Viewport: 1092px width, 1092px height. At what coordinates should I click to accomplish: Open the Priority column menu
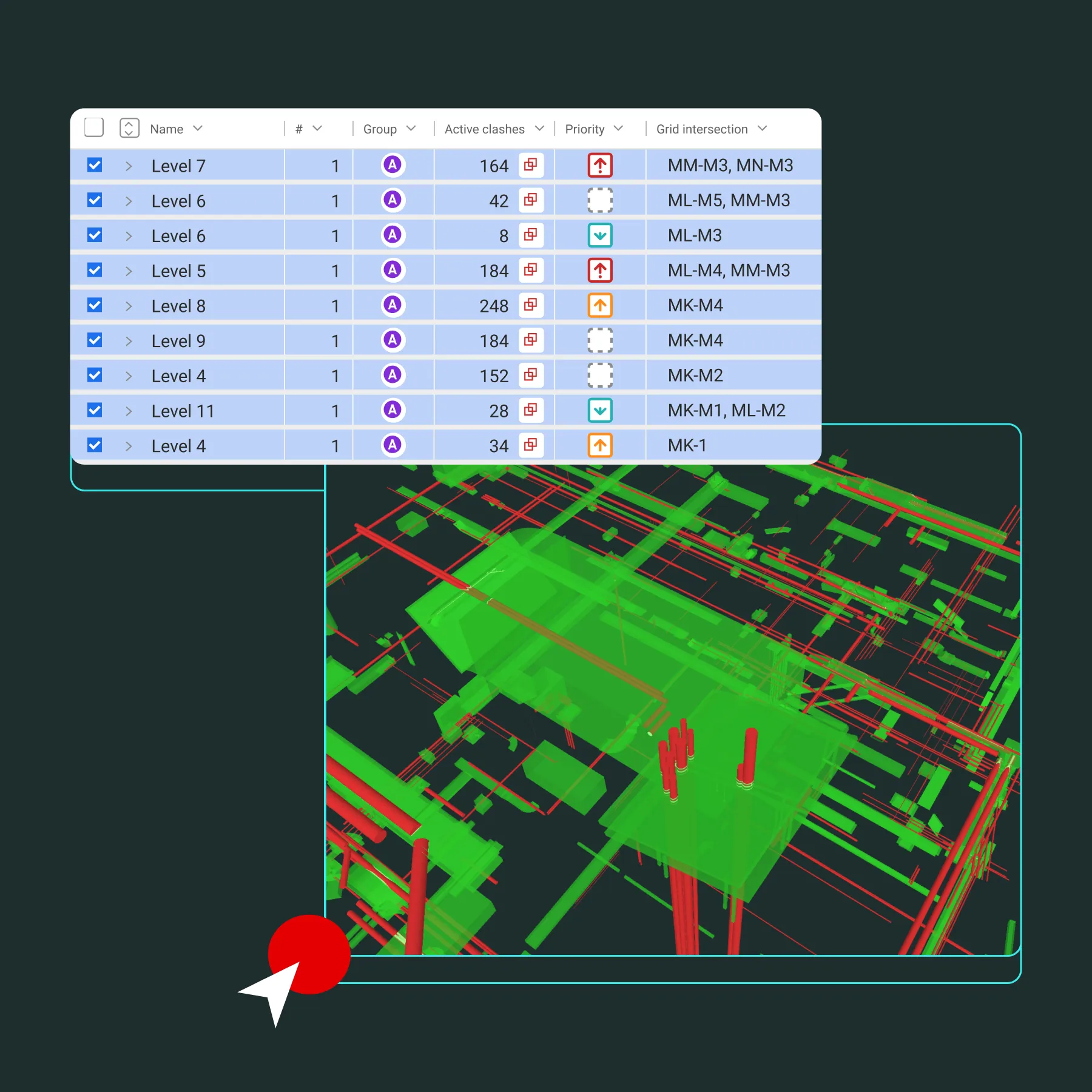click(619, 128)
